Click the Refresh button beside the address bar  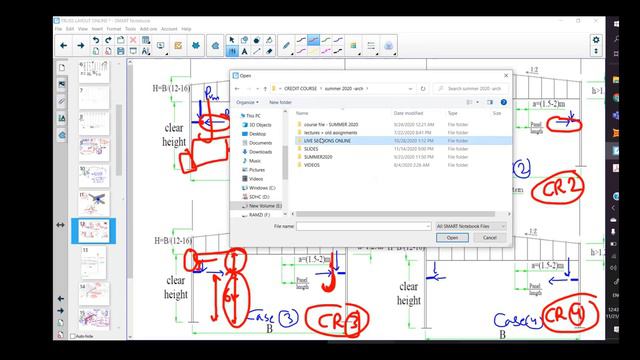coord(423,89)
